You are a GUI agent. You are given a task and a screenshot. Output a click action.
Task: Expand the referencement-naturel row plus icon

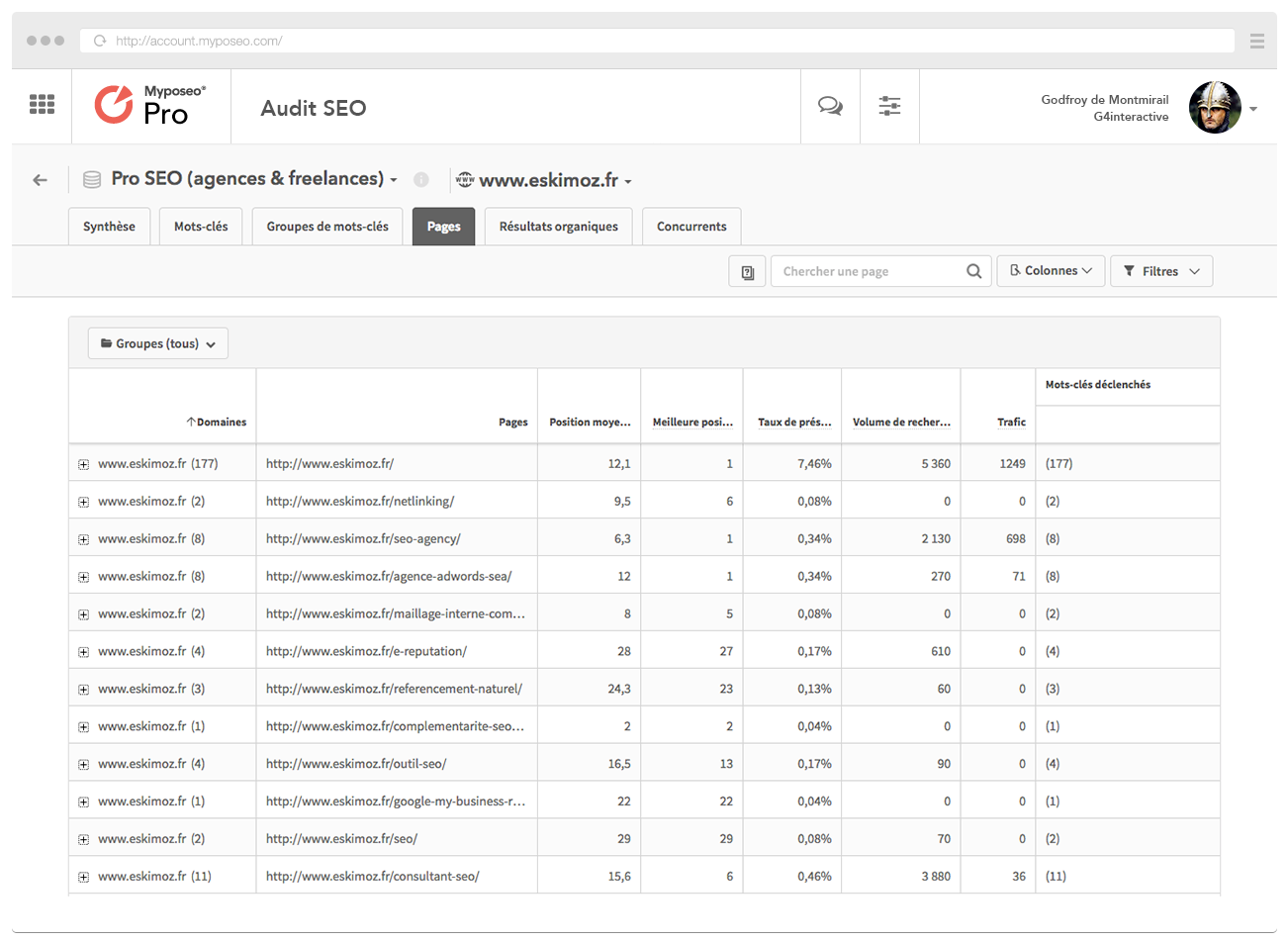(83, 690)
